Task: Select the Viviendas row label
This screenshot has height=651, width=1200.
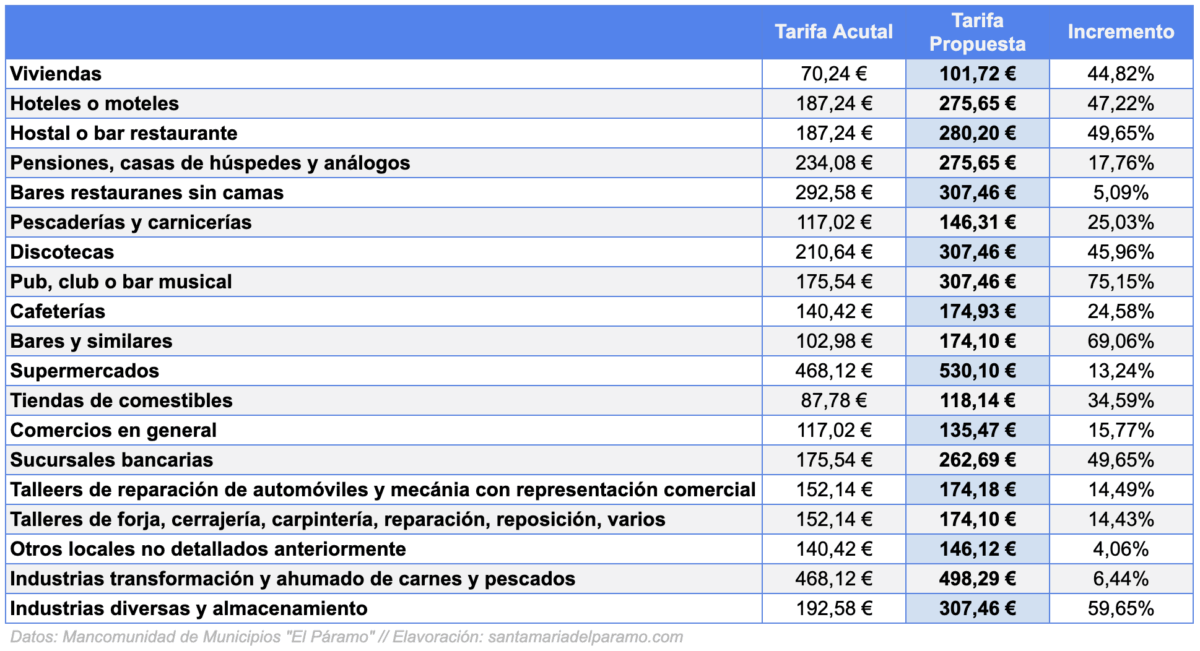Action: click(x=56, y=74)
